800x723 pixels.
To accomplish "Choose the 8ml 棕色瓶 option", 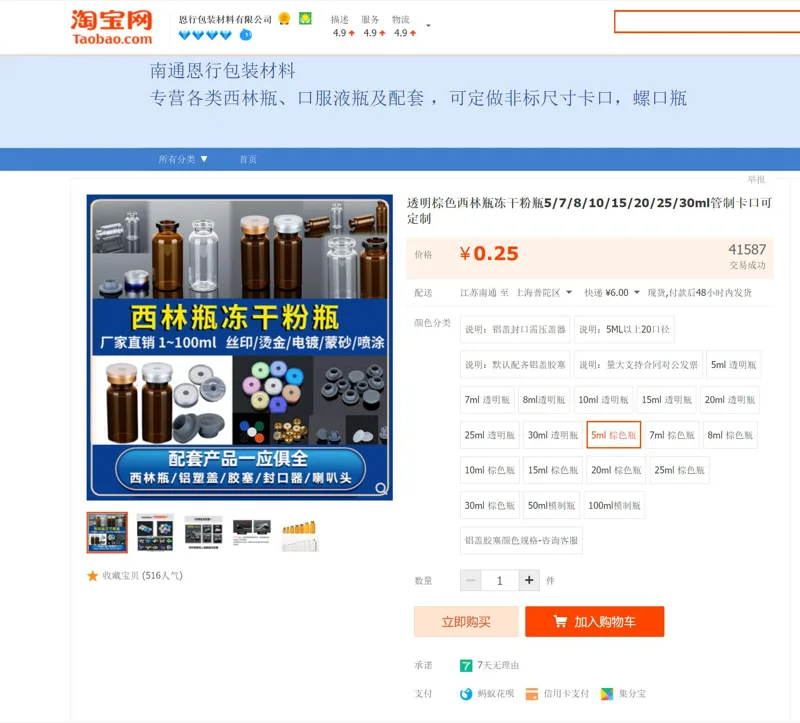I will (x=730, y=435).
